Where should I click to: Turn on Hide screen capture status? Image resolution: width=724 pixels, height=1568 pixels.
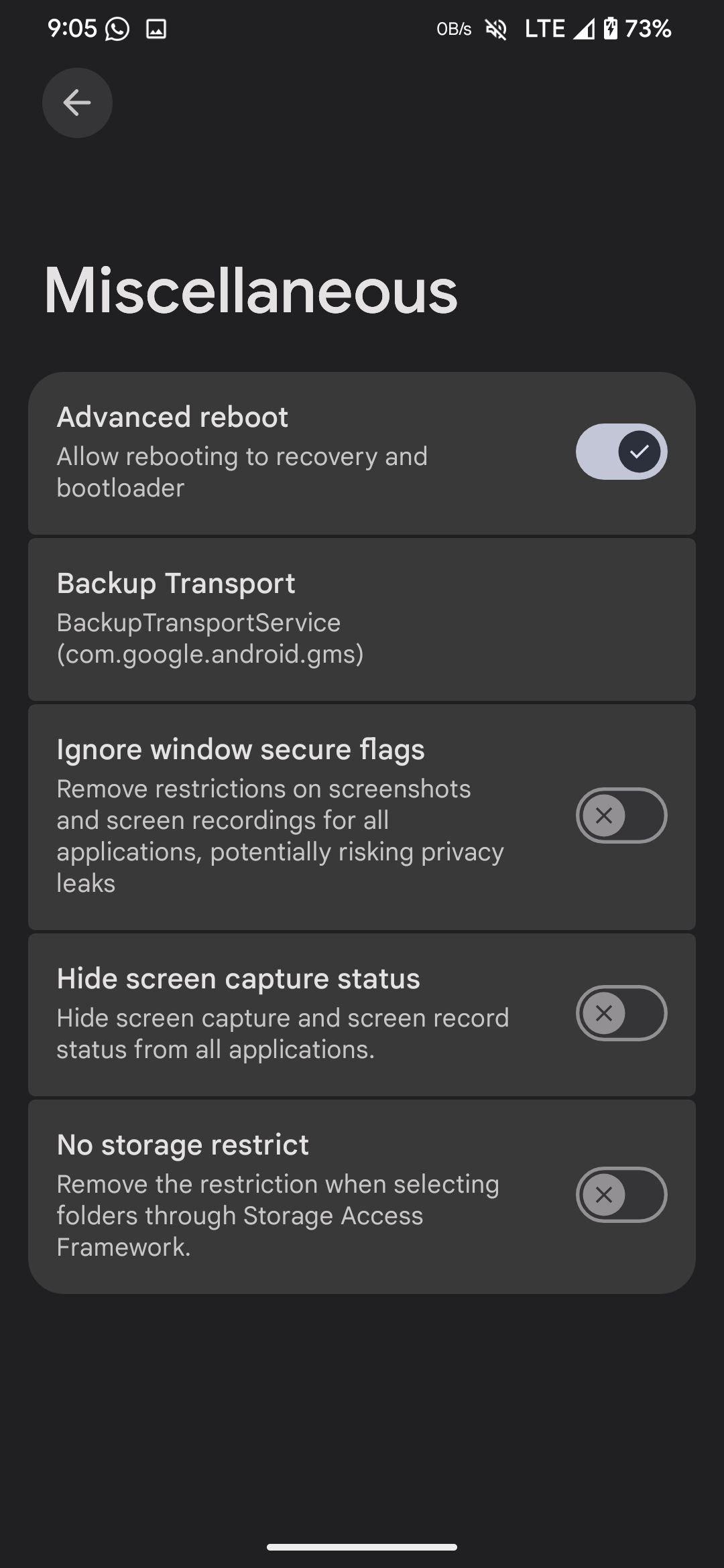tap(621, 1013)
